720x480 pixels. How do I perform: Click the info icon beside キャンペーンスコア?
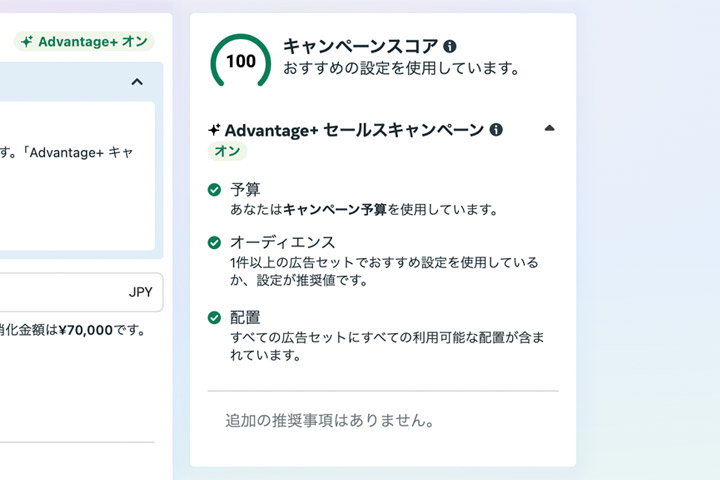450,46
